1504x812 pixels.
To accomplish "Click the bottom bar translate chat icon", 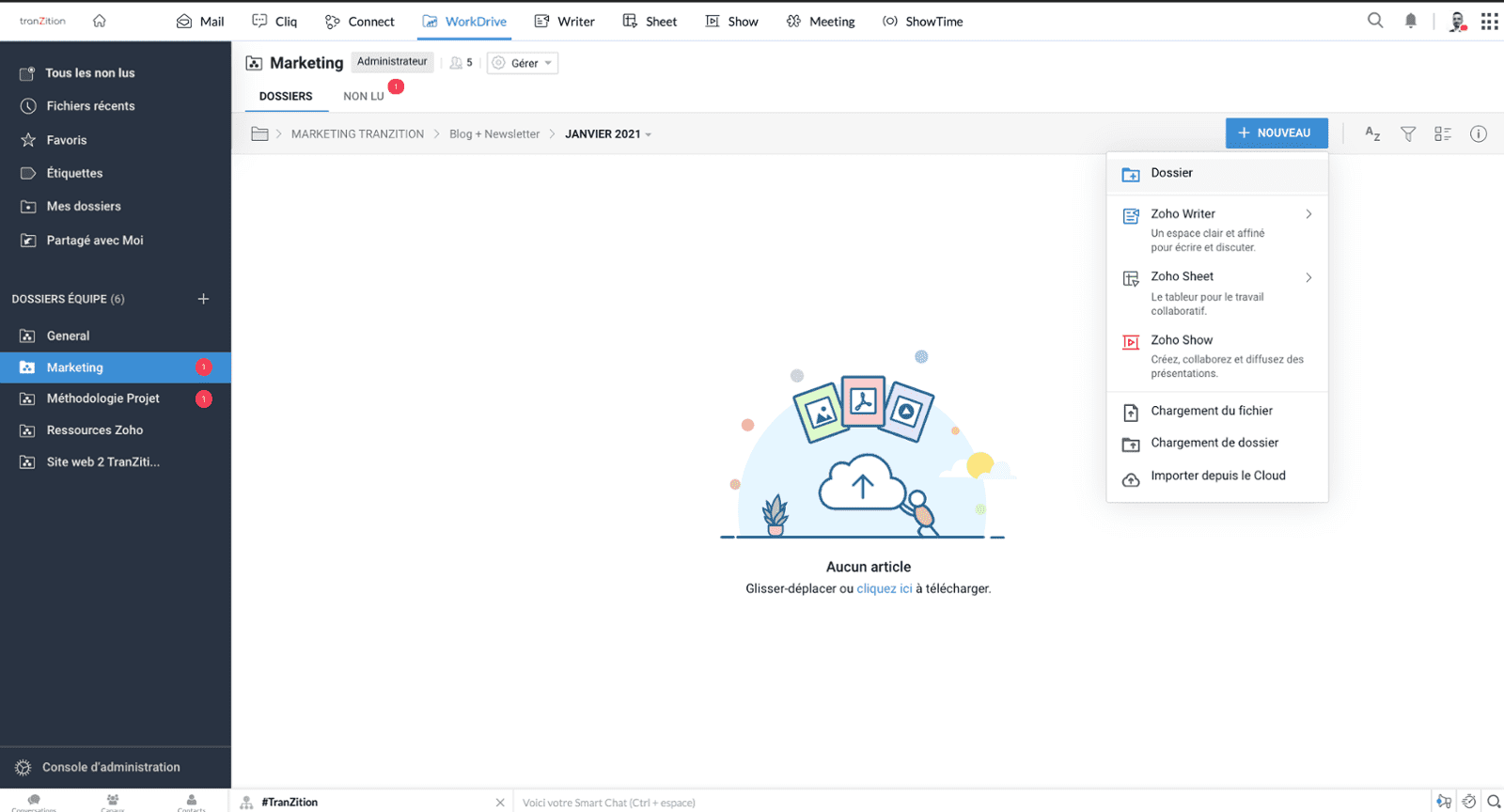I will (1444, 802).
